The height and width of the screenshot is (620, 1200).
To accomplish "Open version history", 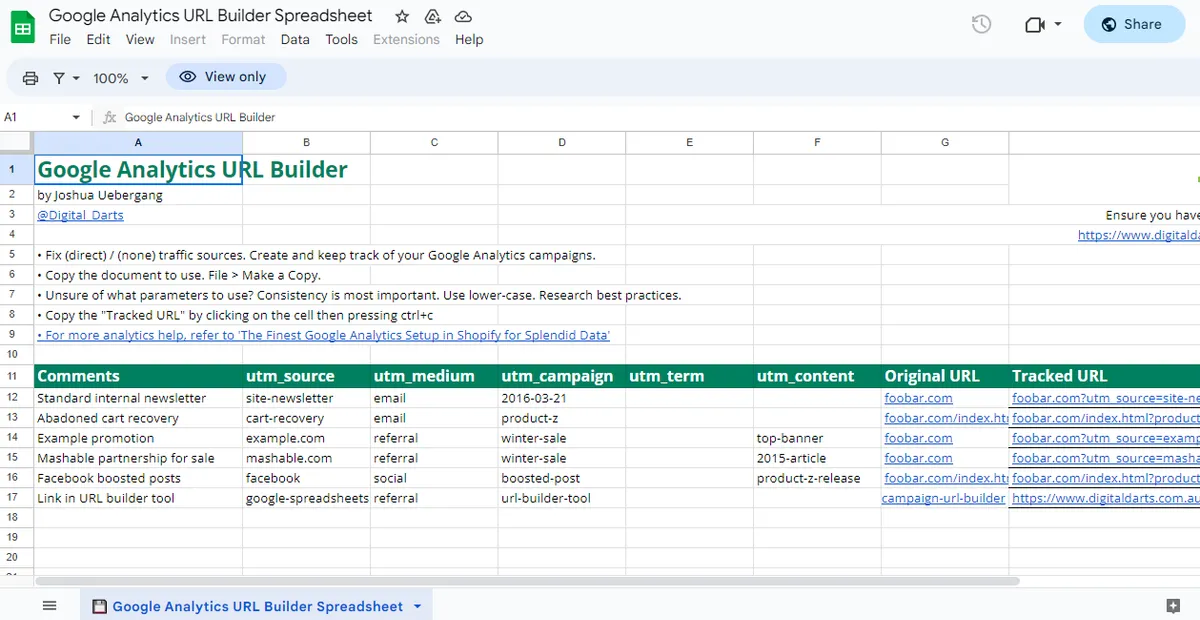I will [981, 24].
